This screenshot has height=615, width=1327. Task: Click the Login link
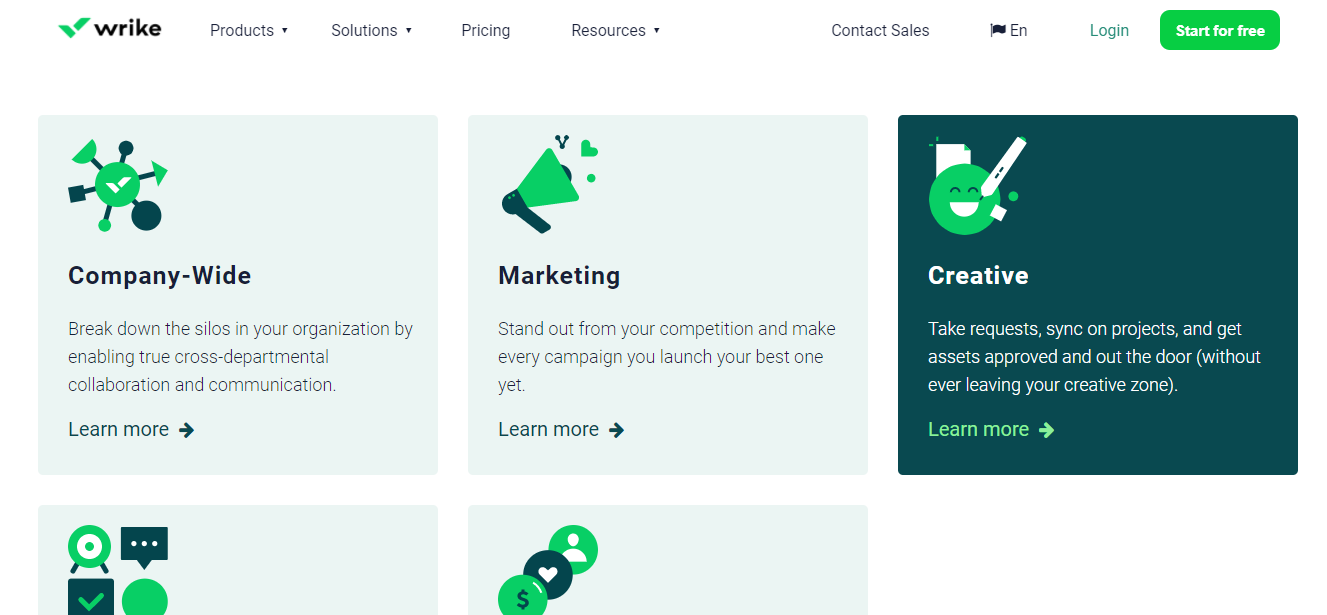(1109, 30)
